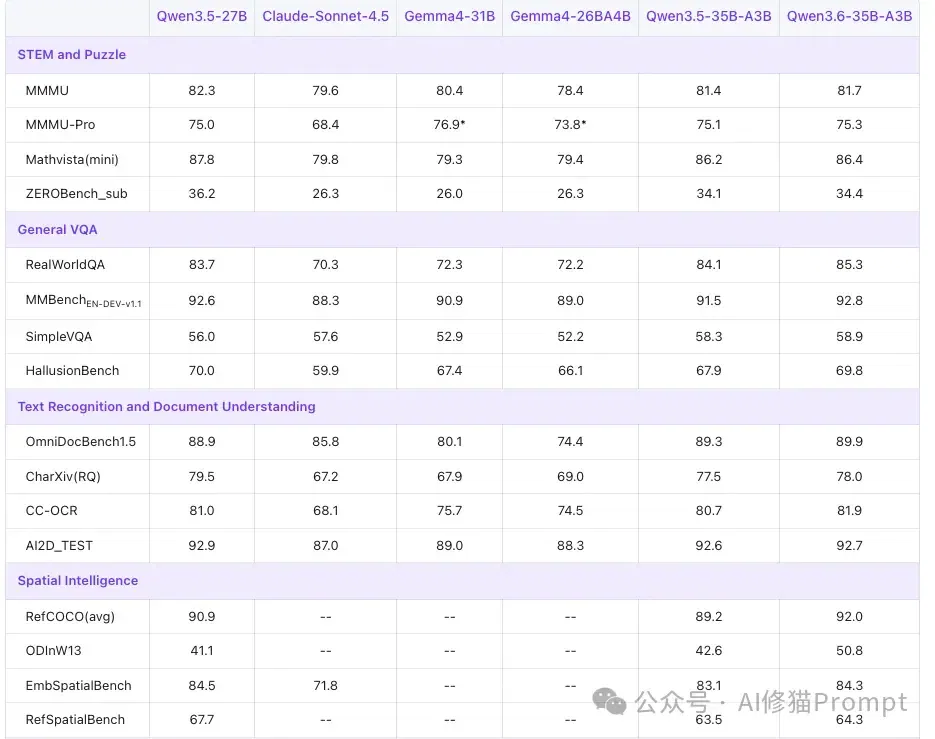
Task: Select RefSpatialBench value 67.7
Action: (x=202, y=720)
